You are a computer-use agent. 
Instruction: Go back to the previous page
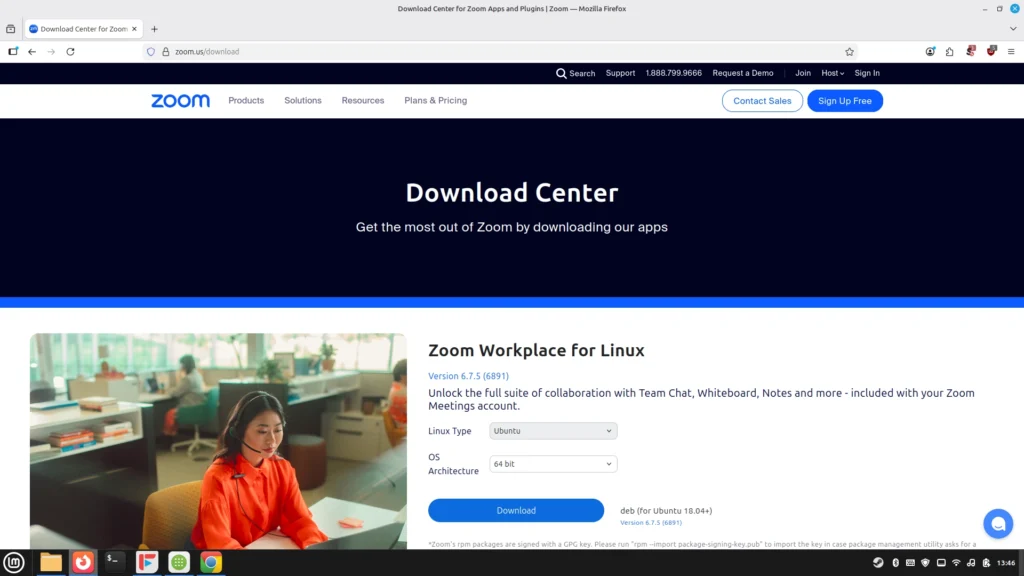[31, 51]
